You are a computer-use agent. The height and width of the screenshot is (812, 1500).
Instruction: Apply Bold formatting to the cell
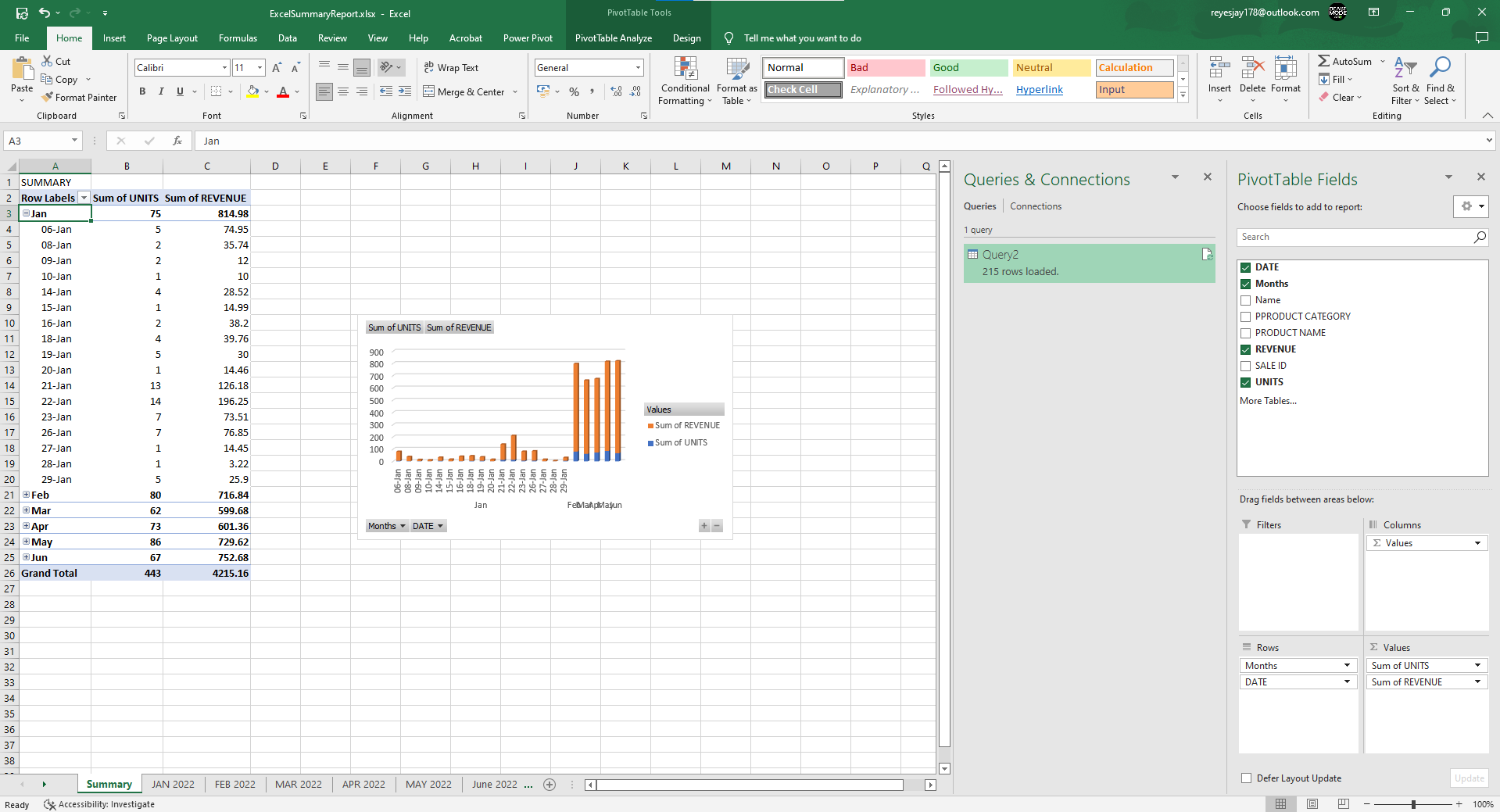coord(142,91)
